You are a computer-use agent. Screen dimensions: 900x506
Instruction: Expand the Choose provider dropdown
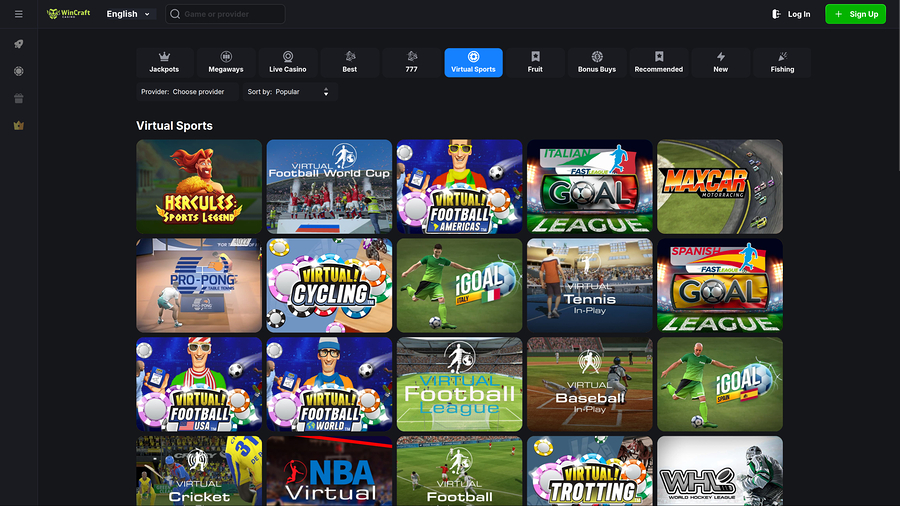coord(187,92)
